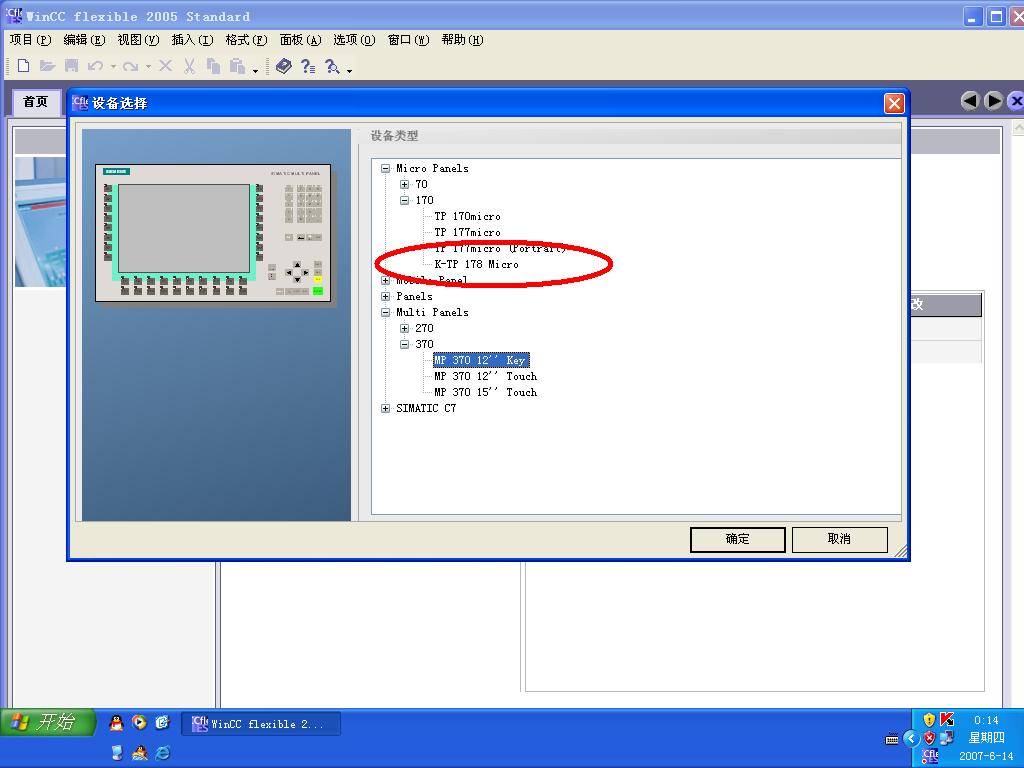Click the Undo arrow icon
1024x768 pixels.
[95, 66]
